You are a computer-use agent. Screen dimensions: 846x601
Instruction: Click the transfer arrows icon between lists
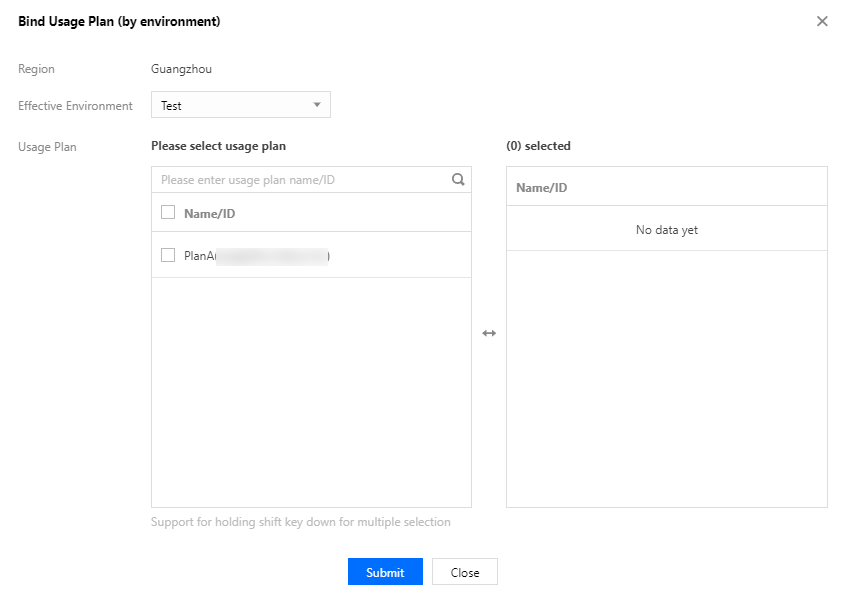489,333
